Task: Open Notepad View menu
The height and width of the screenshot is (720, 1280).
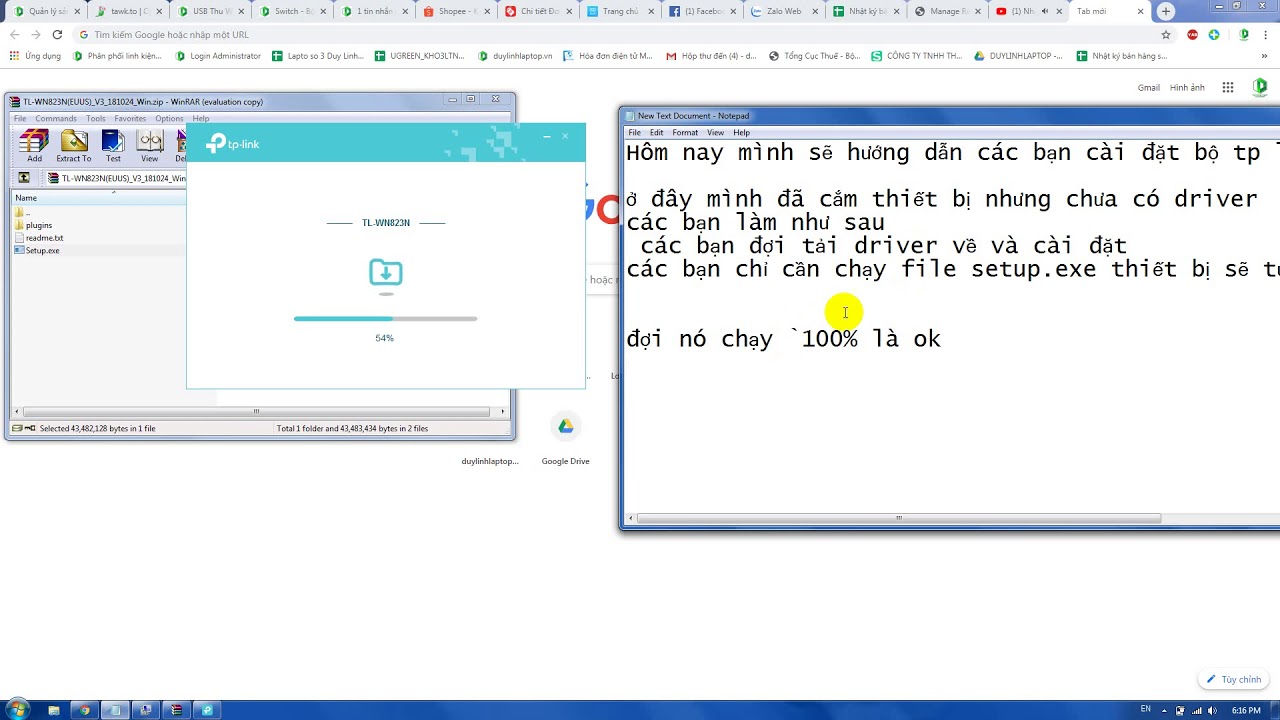Action: click(x=715, y=132)
